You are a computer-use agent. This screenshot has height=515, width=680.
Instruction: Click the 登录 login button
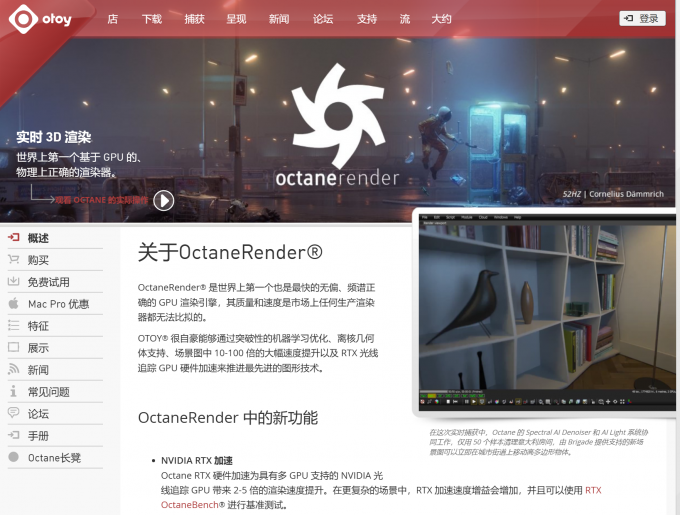(x=642, y=18)
